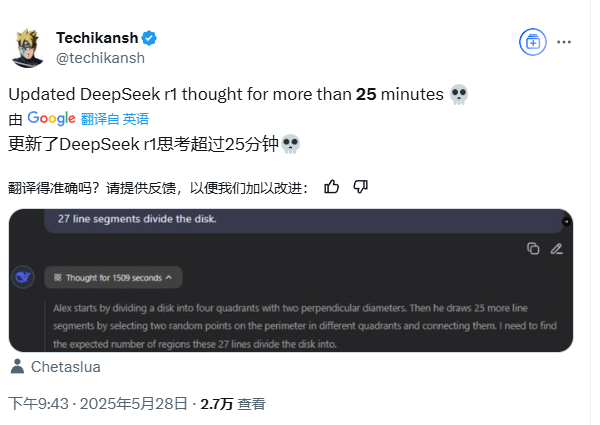Click the edit pencil icon in chat screenshot

(556, 248)
